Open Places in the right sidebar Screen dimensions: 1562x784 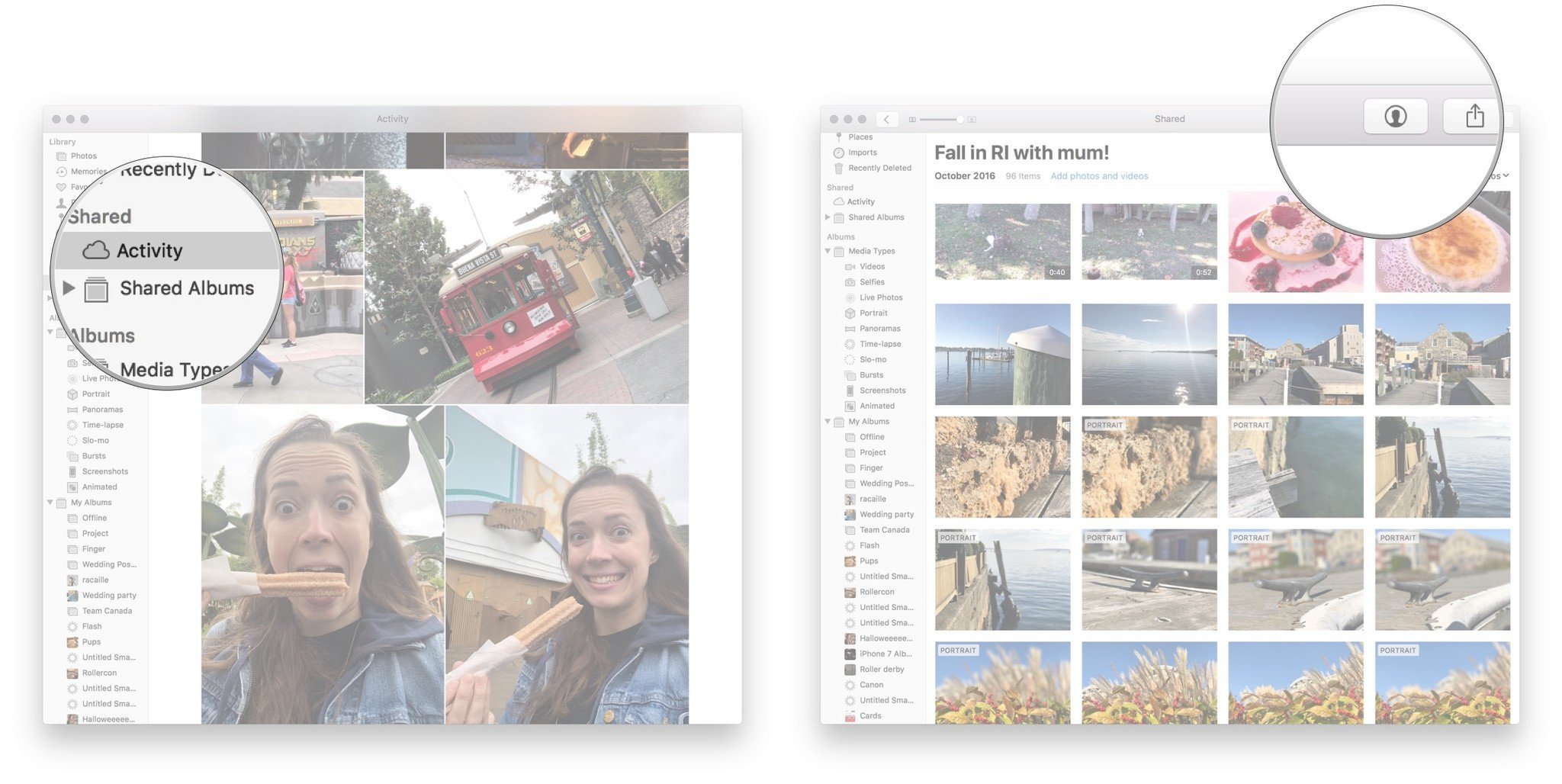[x=860, y=137]
